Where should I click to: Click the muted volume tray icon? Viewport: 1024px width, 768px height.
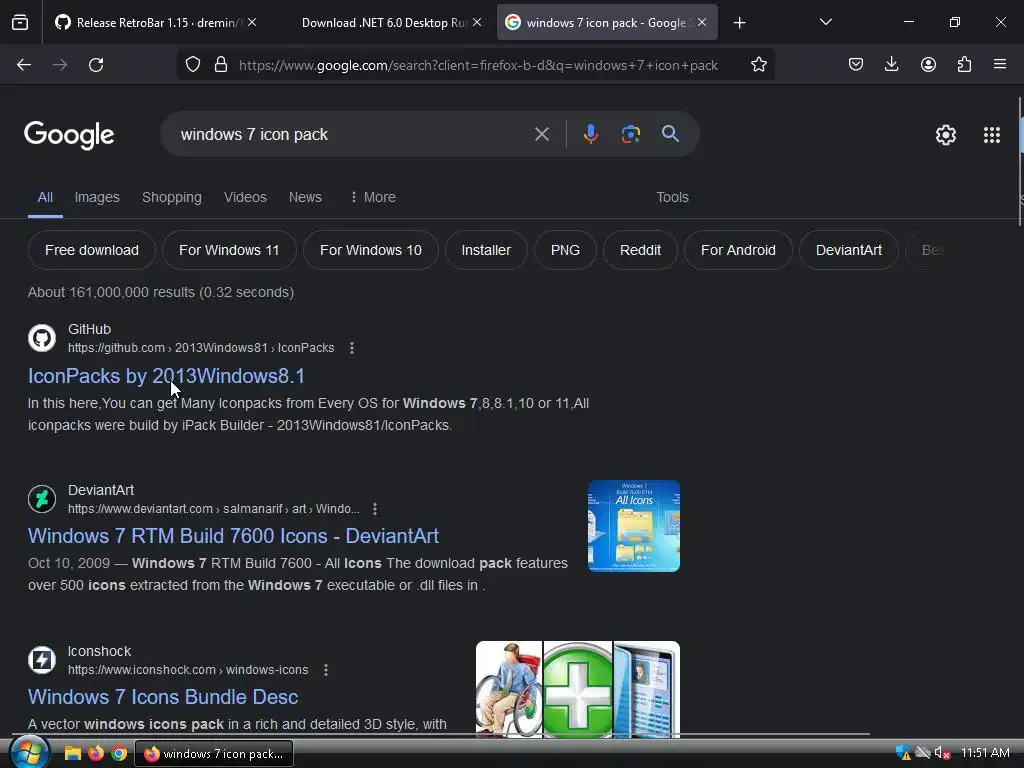(942, 753)
